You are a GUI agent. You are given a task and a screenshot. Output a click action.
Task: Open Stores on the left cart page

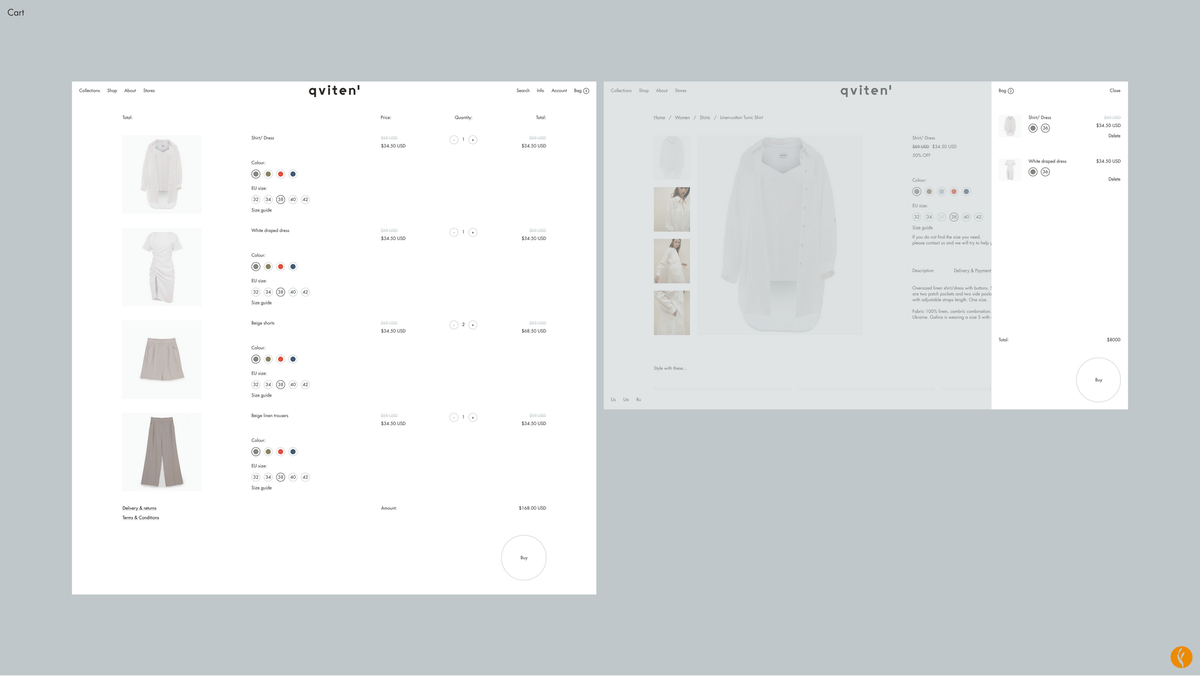pos(149,91)
